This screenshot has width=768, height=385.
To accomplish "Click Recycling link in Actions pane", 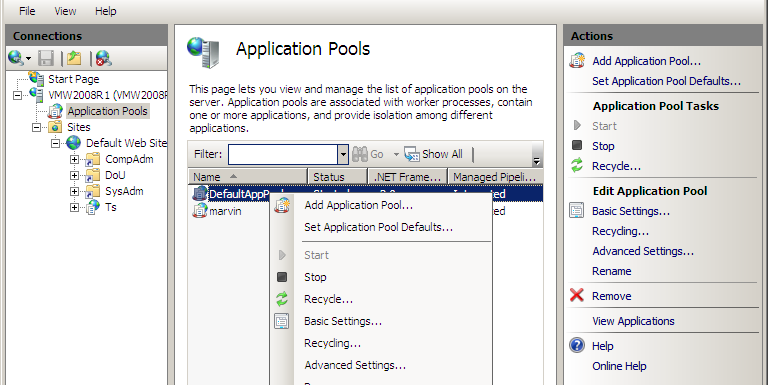I will (x=620, y=231).
